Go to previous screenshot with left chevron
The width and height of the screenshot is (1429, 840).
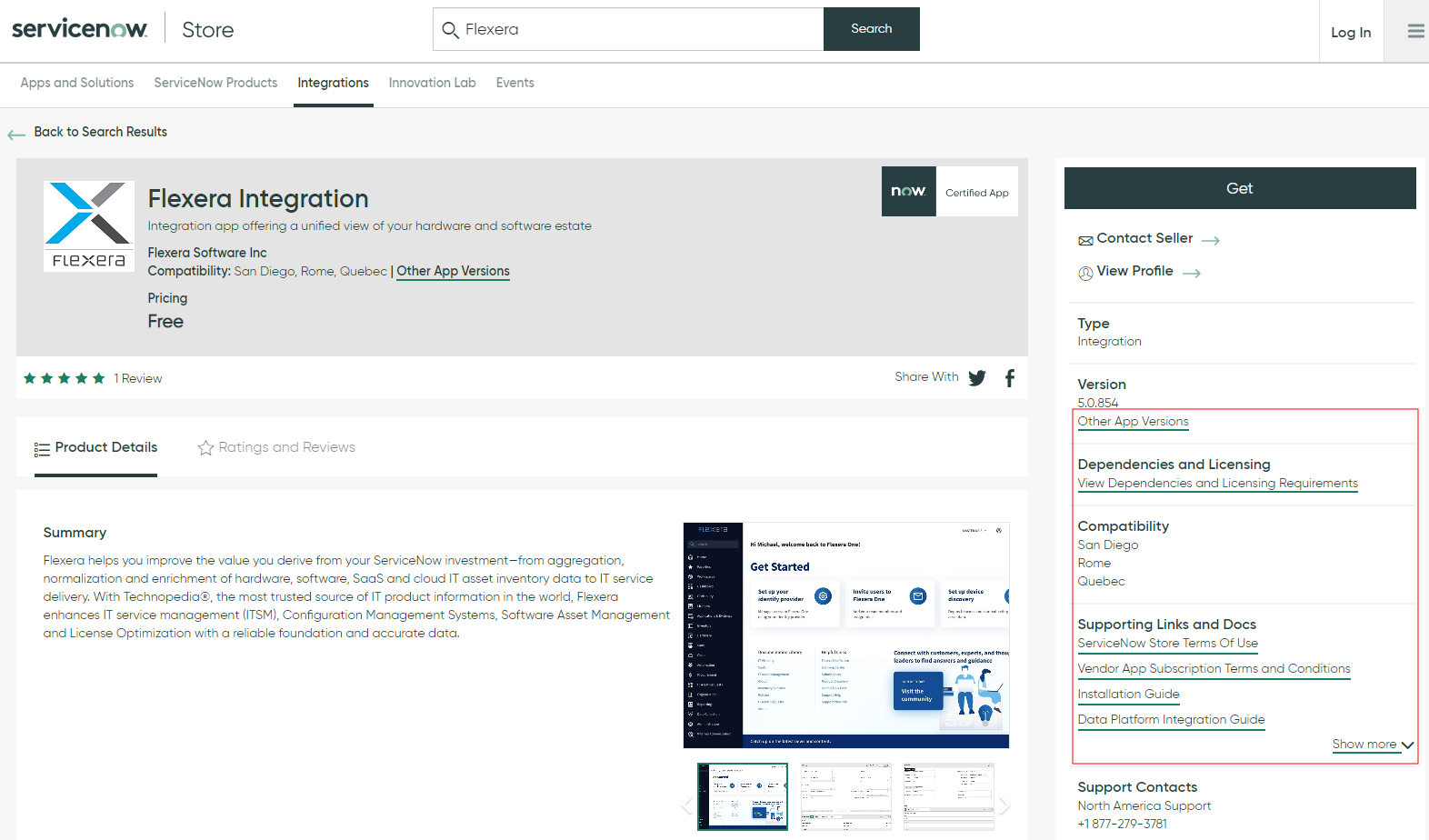686,805
